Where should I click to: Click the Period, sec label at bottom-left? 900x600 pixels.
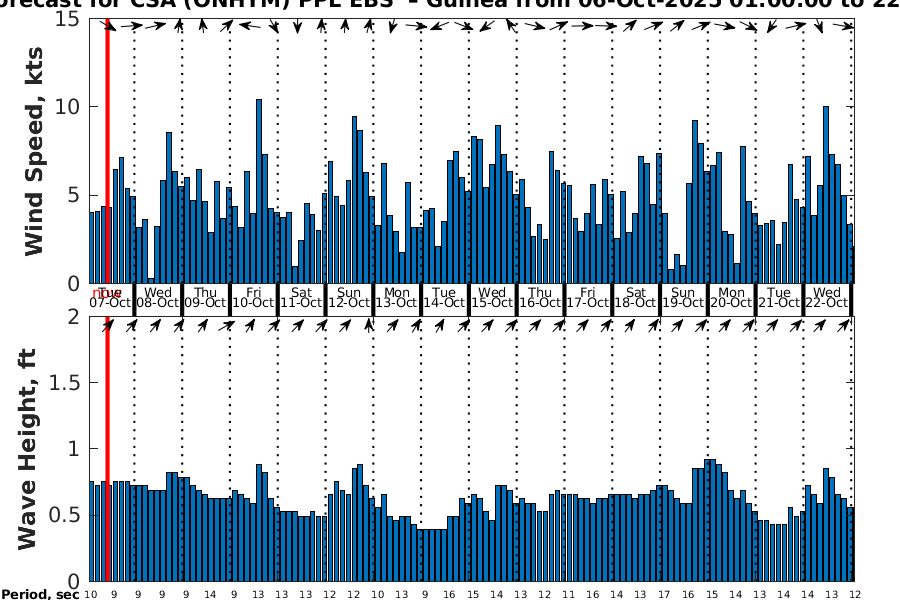40,594
